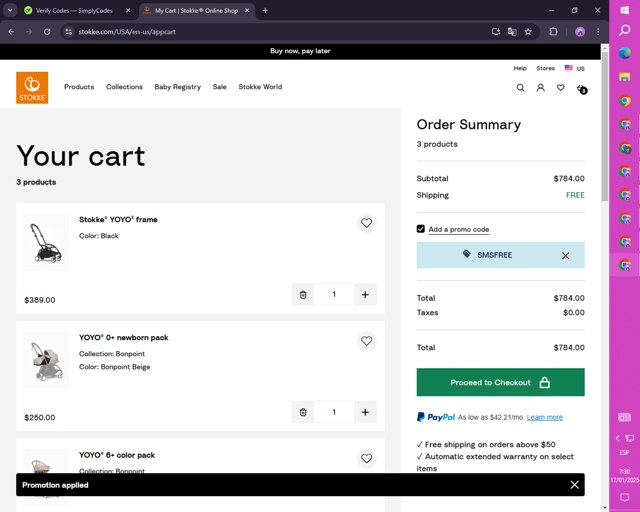This screenshot has height=512, width=640.
Task: Dismiss the Promotion applied notification
Action: (574, 485)
